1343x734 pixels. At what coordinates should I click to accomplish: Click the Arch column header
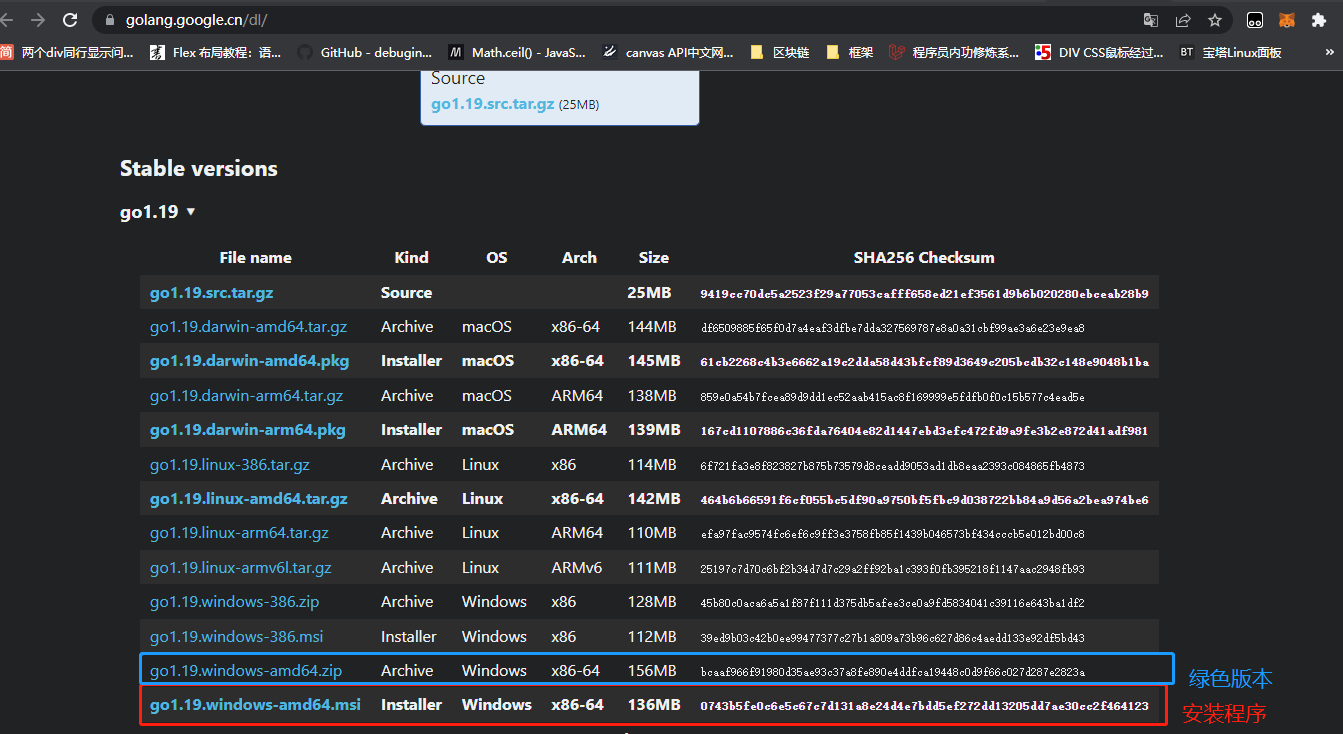579,258
